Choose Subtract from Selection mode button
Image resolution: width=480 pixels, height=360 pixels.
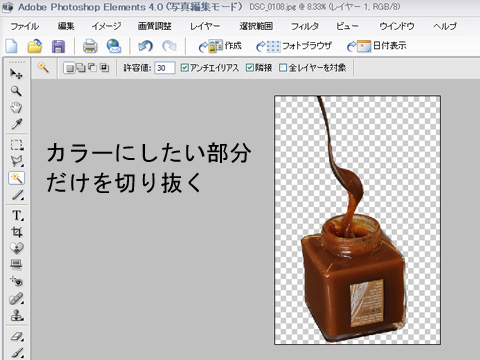(92, 68)
